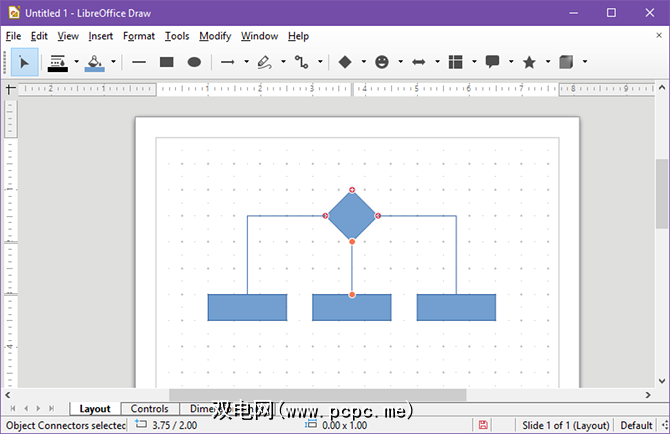Open the Format menu
The image size is (670, 434).
pos(139,36)
